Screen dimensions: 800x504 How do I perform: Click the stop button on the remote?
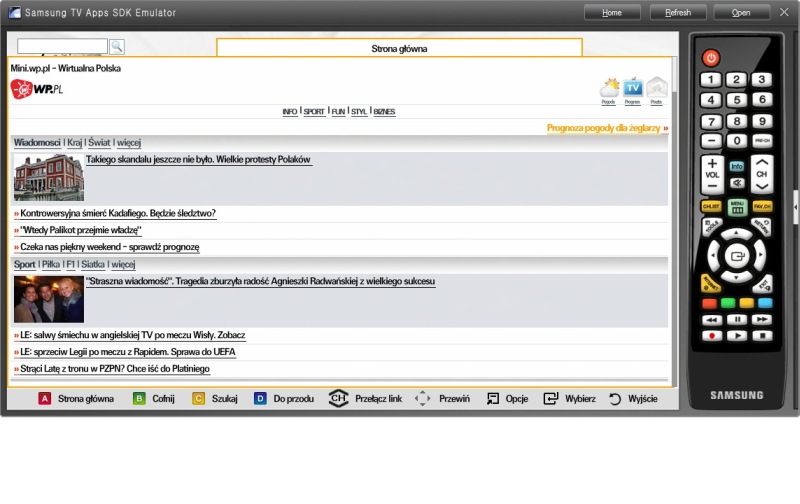click(762, 336)
